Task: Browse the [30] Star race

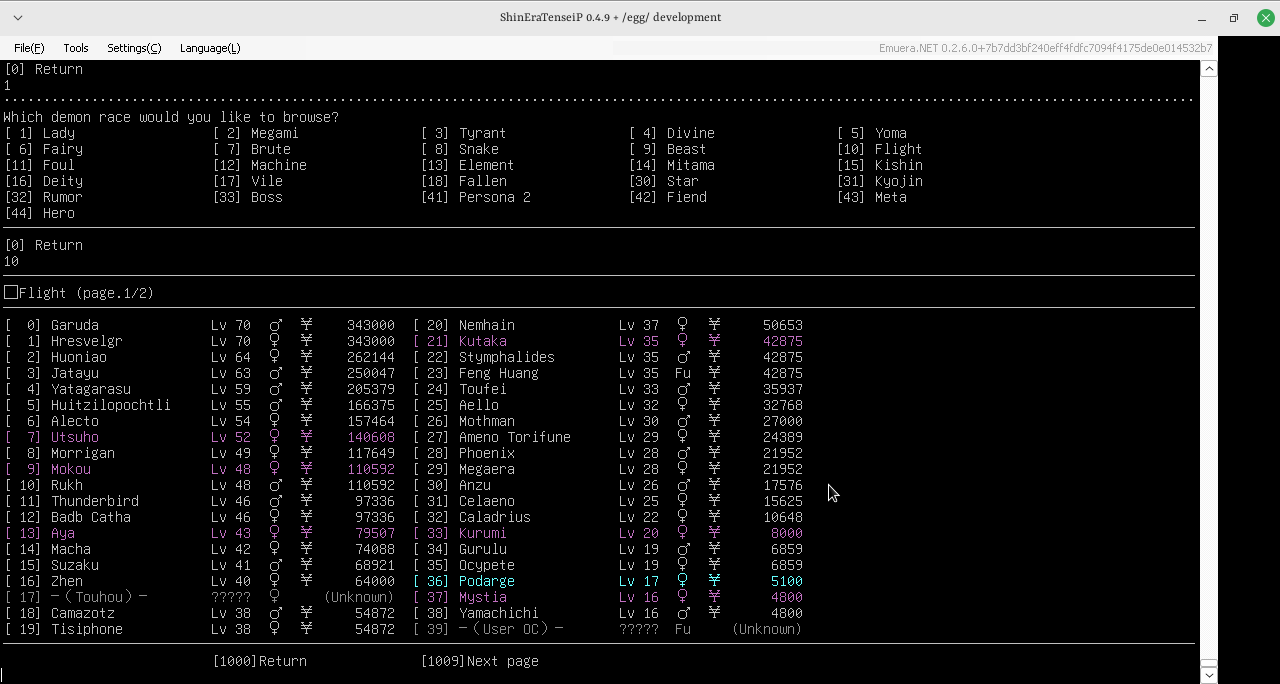Action: point(664,181)
